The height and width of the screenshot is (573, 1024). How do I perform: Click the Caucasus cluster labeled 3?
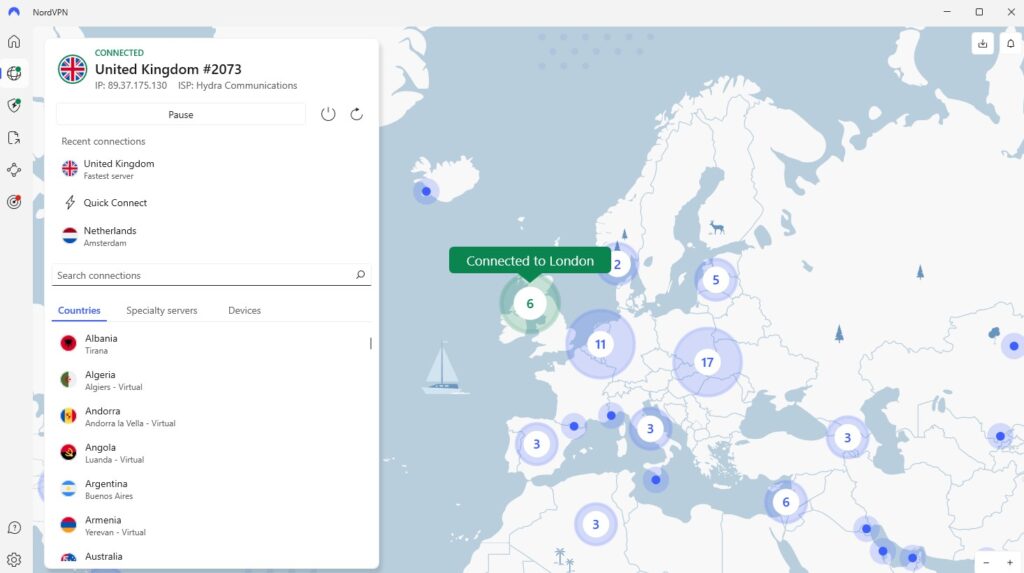(847, 437)
